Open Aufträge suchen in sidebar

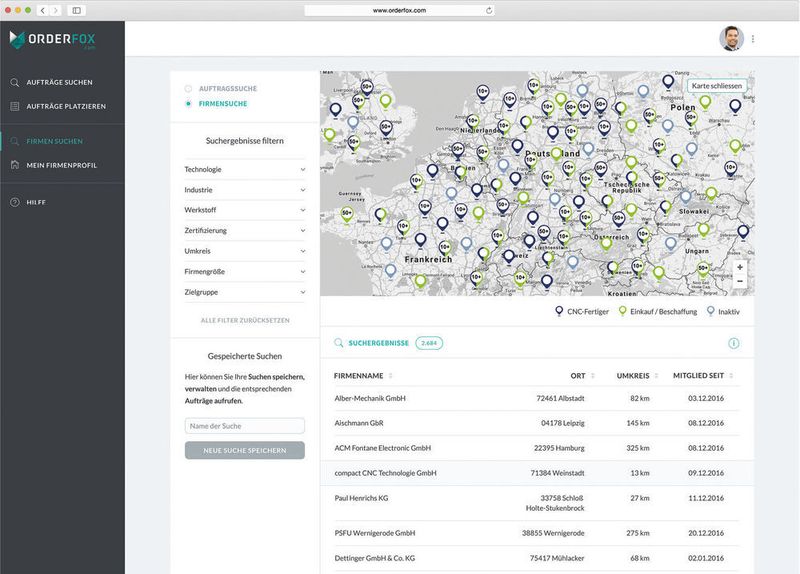(59, 82)
